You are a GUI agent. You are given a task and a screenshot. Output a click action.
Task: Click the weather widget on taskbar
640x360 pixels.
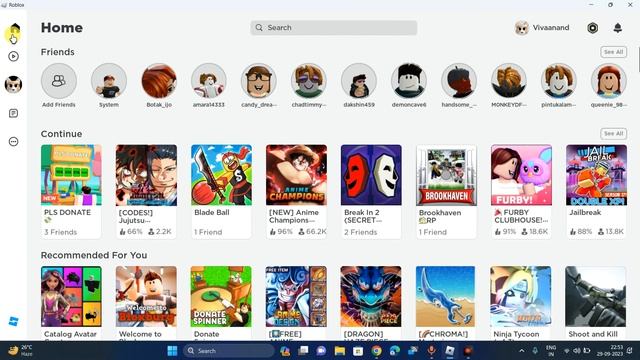[20, 351]
